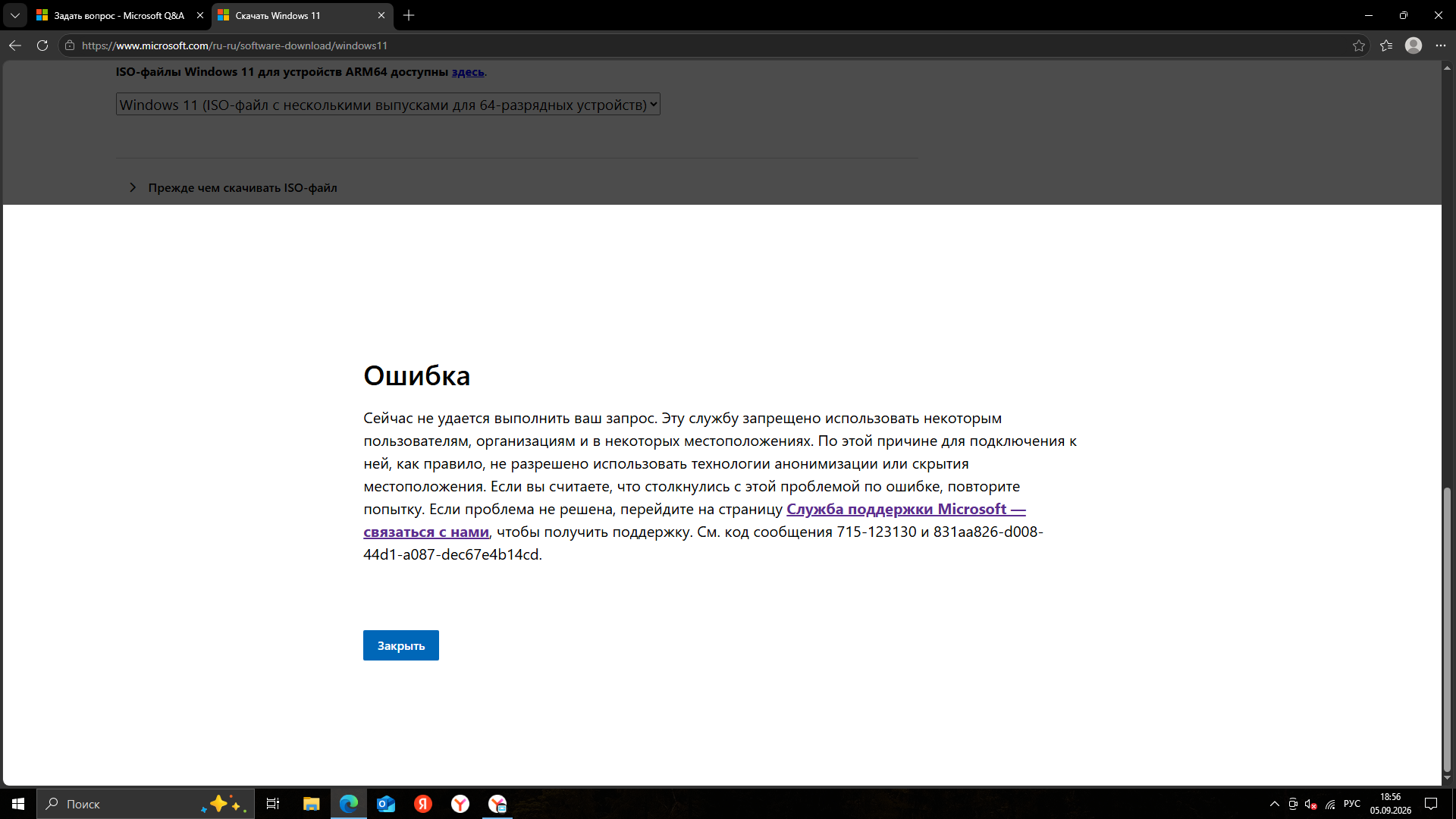
Task: Open the network Wi-Fi tray icon
Action: pos(1330,804)
